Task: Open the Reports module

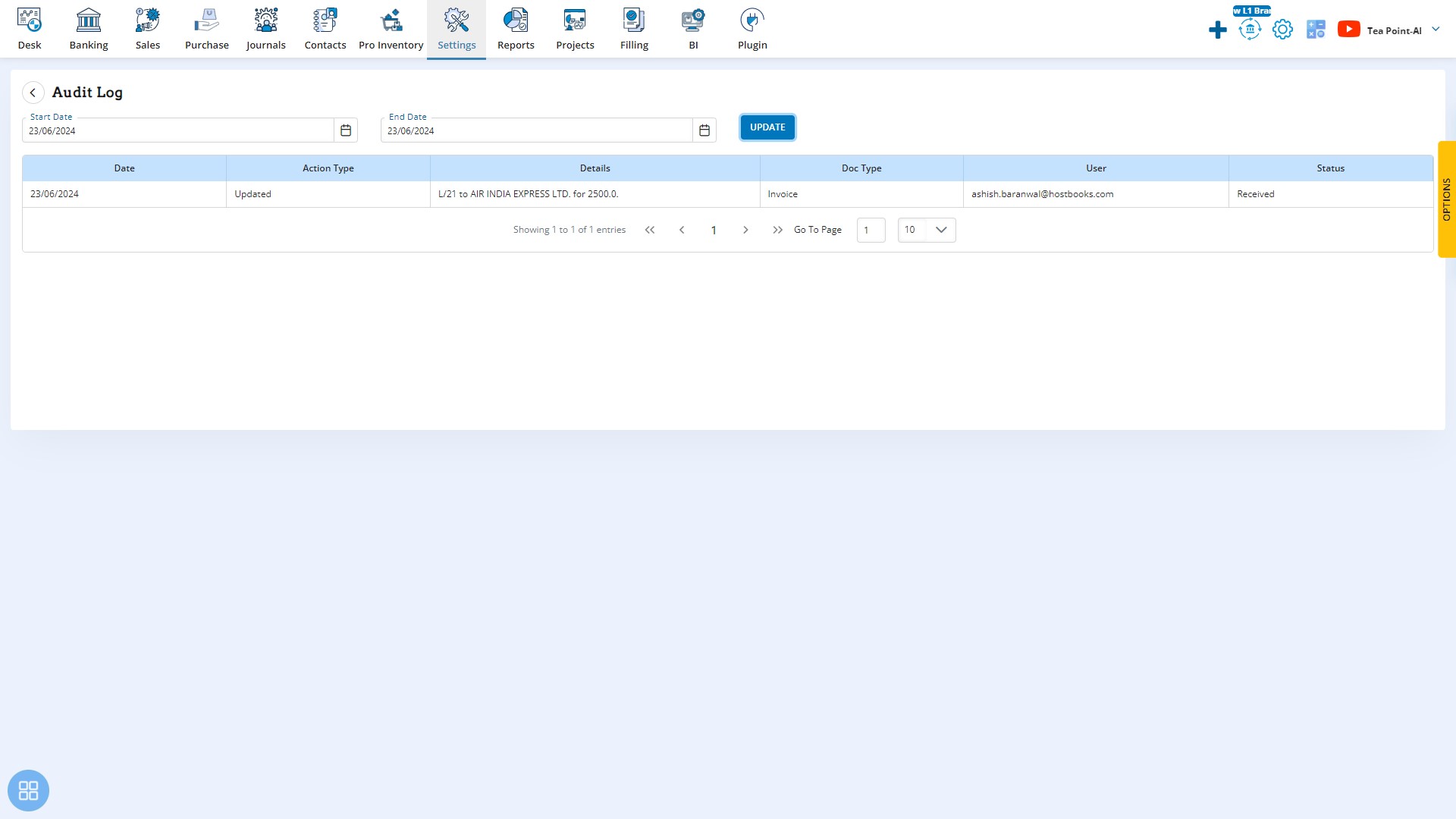Action: click(x=516, y=30)
